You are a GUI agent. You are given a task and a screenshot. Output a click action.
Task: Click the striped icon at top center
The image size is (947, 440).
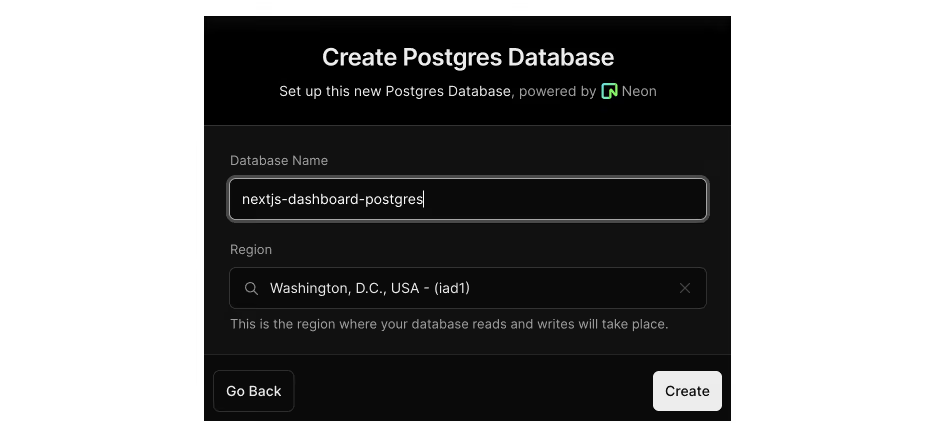pos(520,8)
